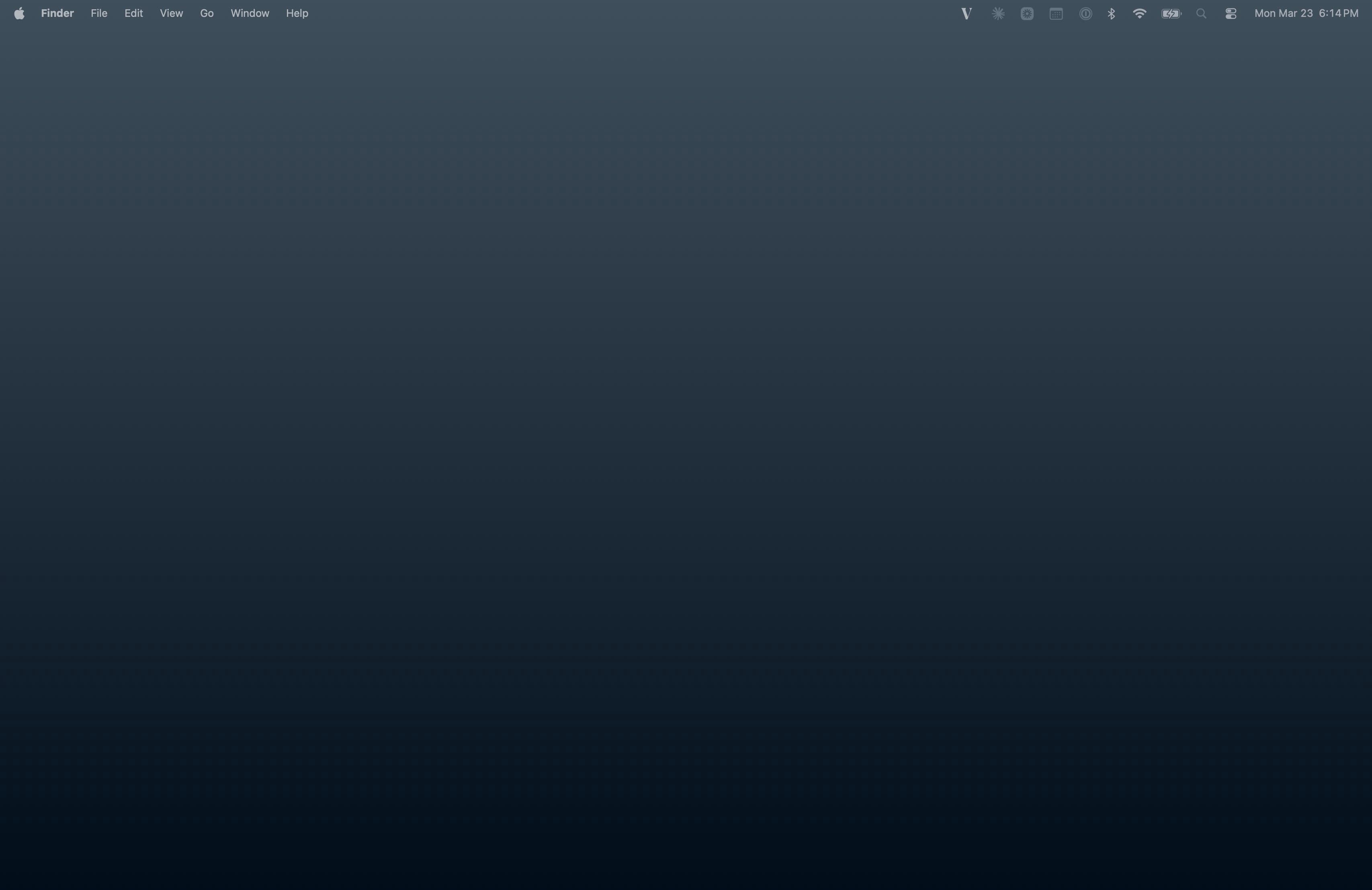
Task: Click the rounded sun-shaped menu bar icon
Action: click(x=1027, y=13)
